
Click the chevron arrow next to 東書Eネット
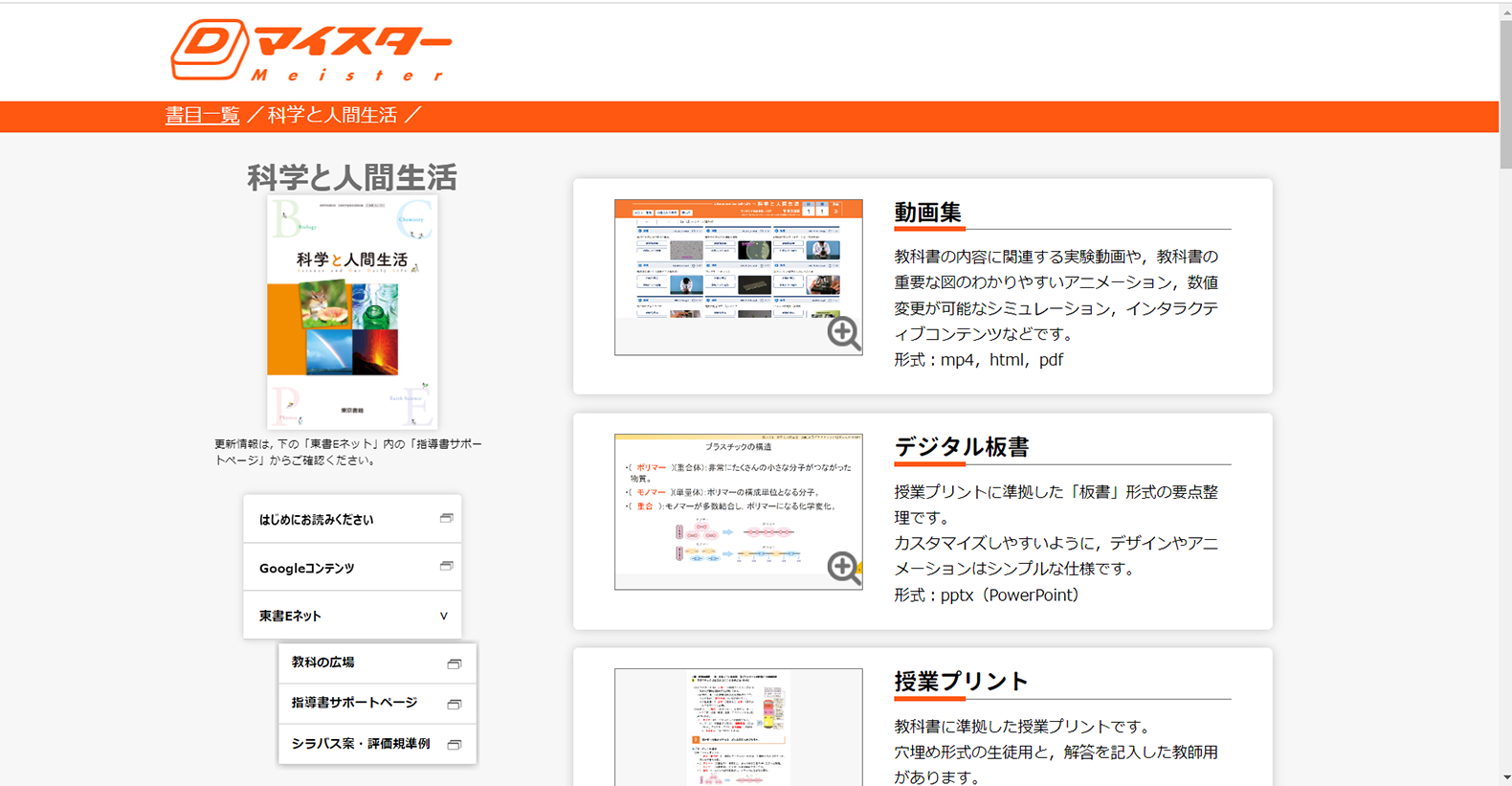coord(443,616)
